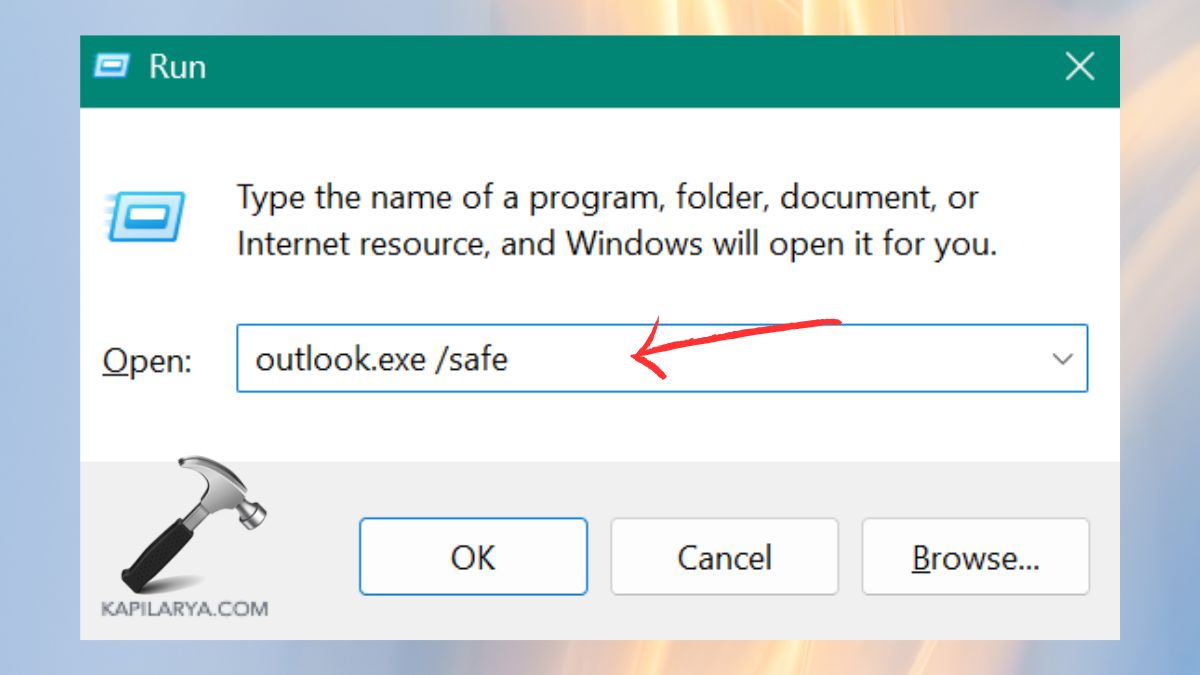This screenshot has height=675, width=1200.
Task: Click the blue program icon beside the description text
Action: click(150, 215)
